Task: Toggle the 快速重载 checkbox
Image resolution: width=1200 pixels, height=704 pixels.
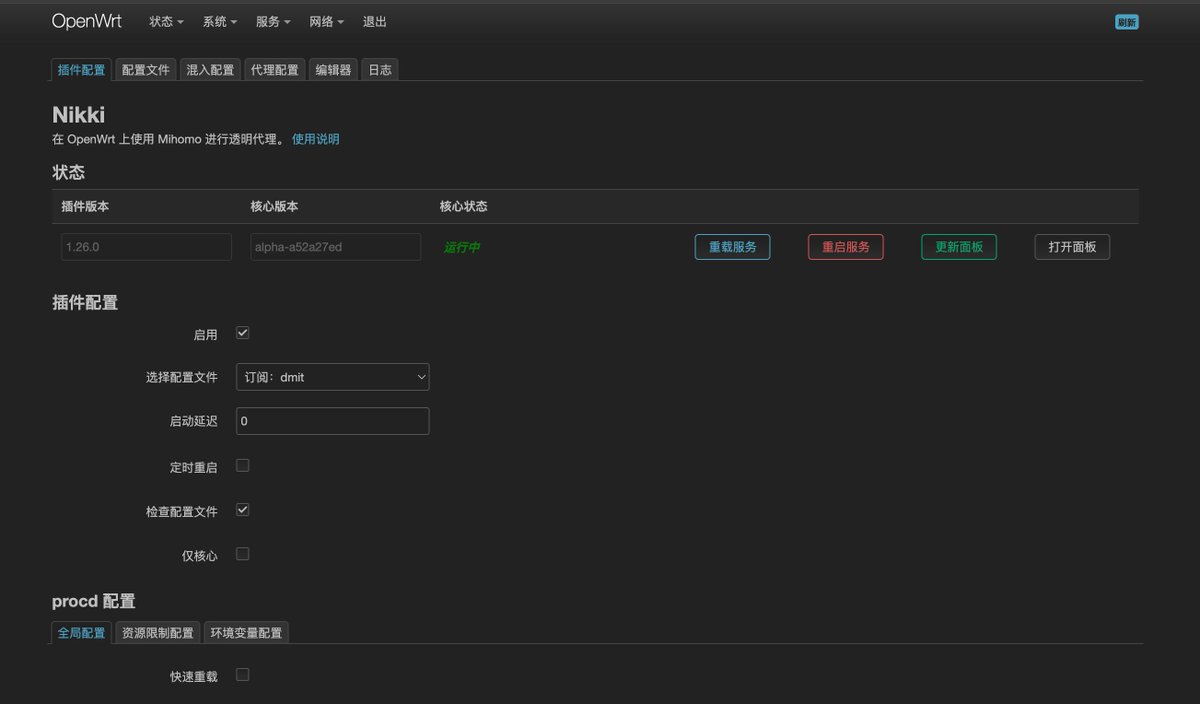Action: click(242, 675)
